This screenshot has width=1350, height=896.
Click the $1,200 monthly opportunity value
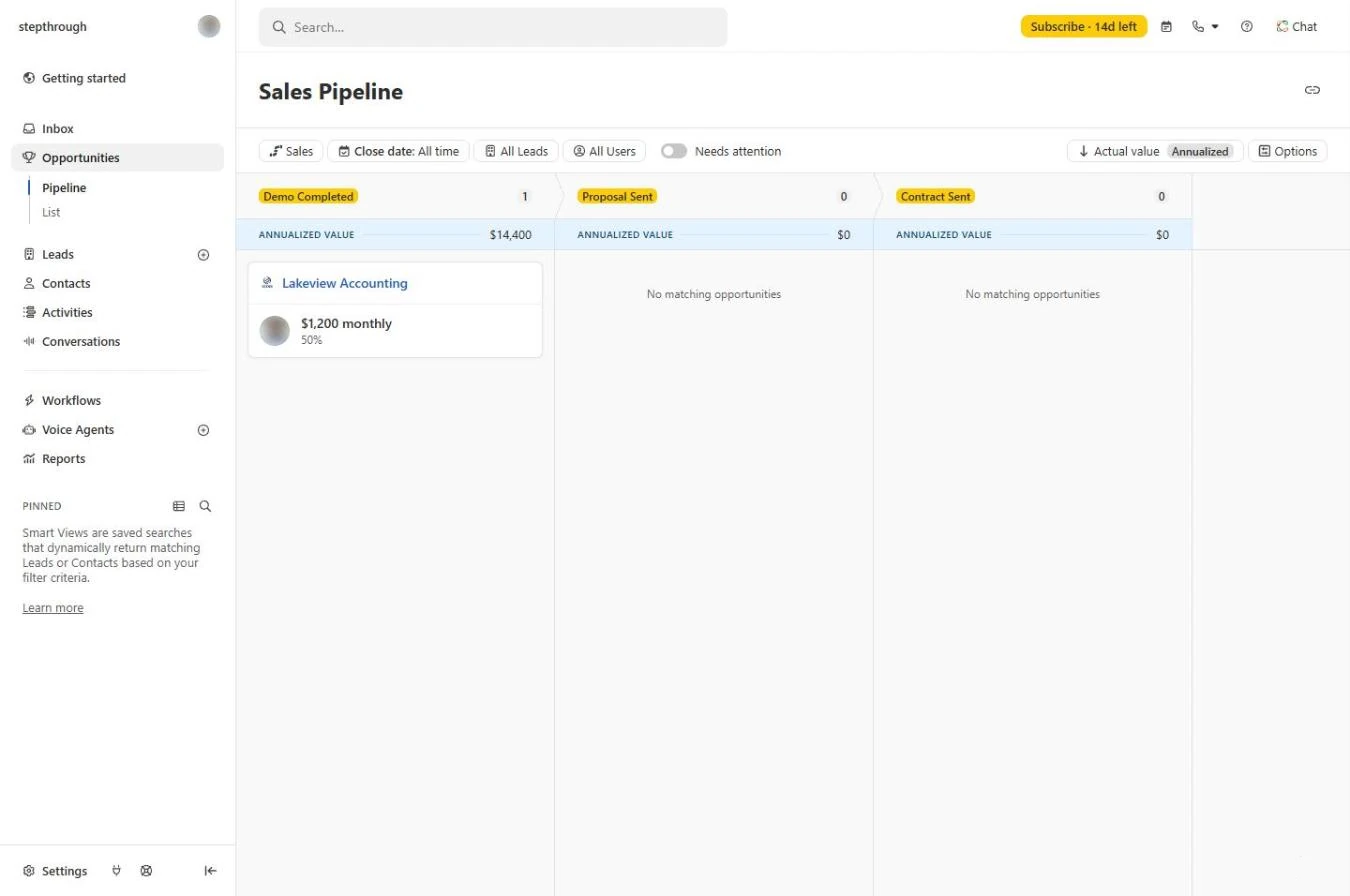(x=346, y=324)
